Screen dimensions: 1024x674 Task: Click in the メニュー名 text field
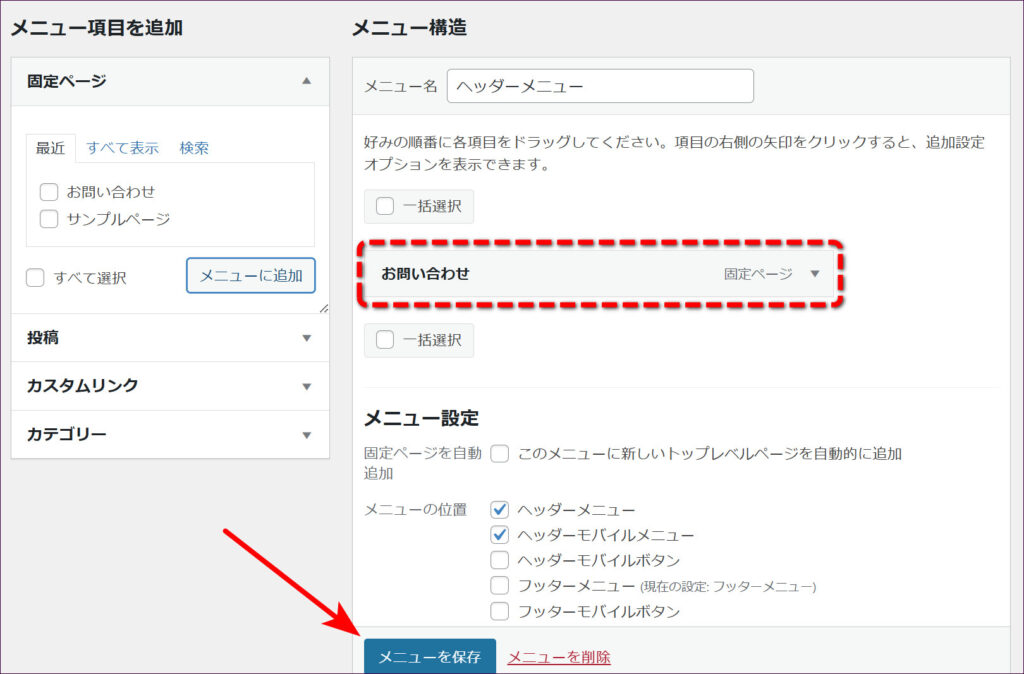click(600, 86)
